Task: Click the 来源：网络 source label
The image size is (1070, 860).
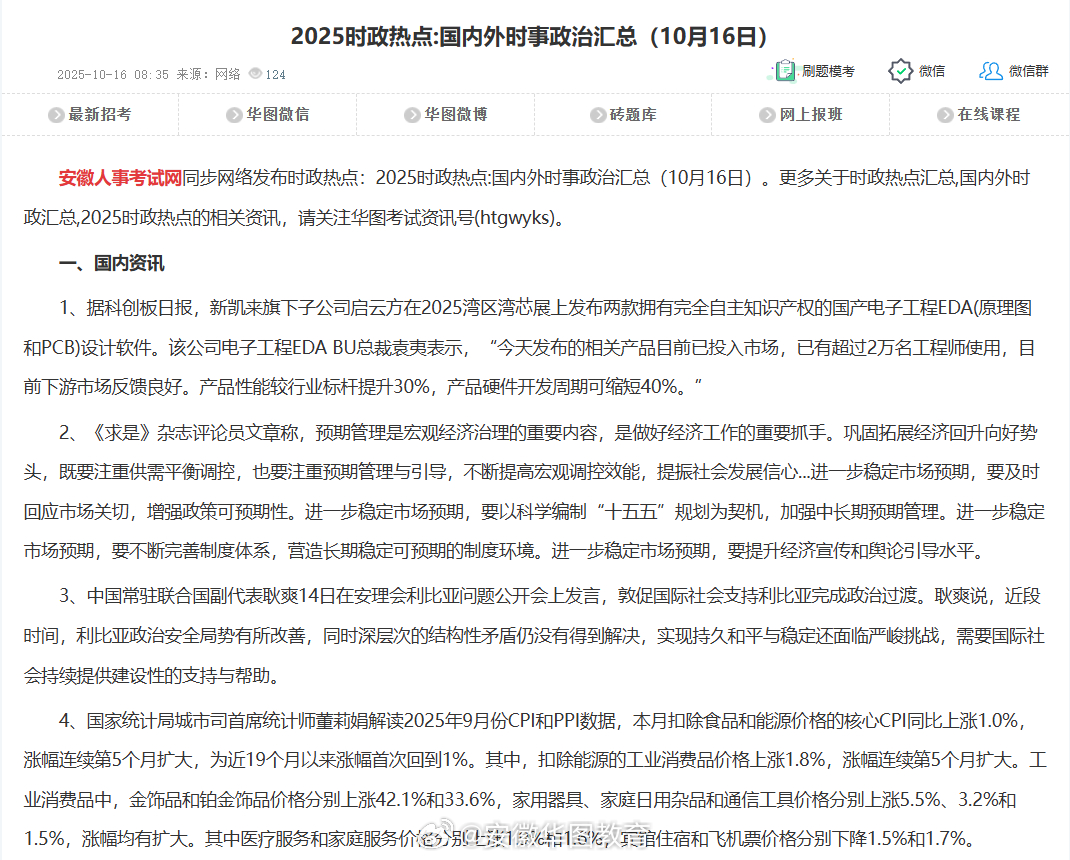Action: pyautogui.click(x=208, y=74)
